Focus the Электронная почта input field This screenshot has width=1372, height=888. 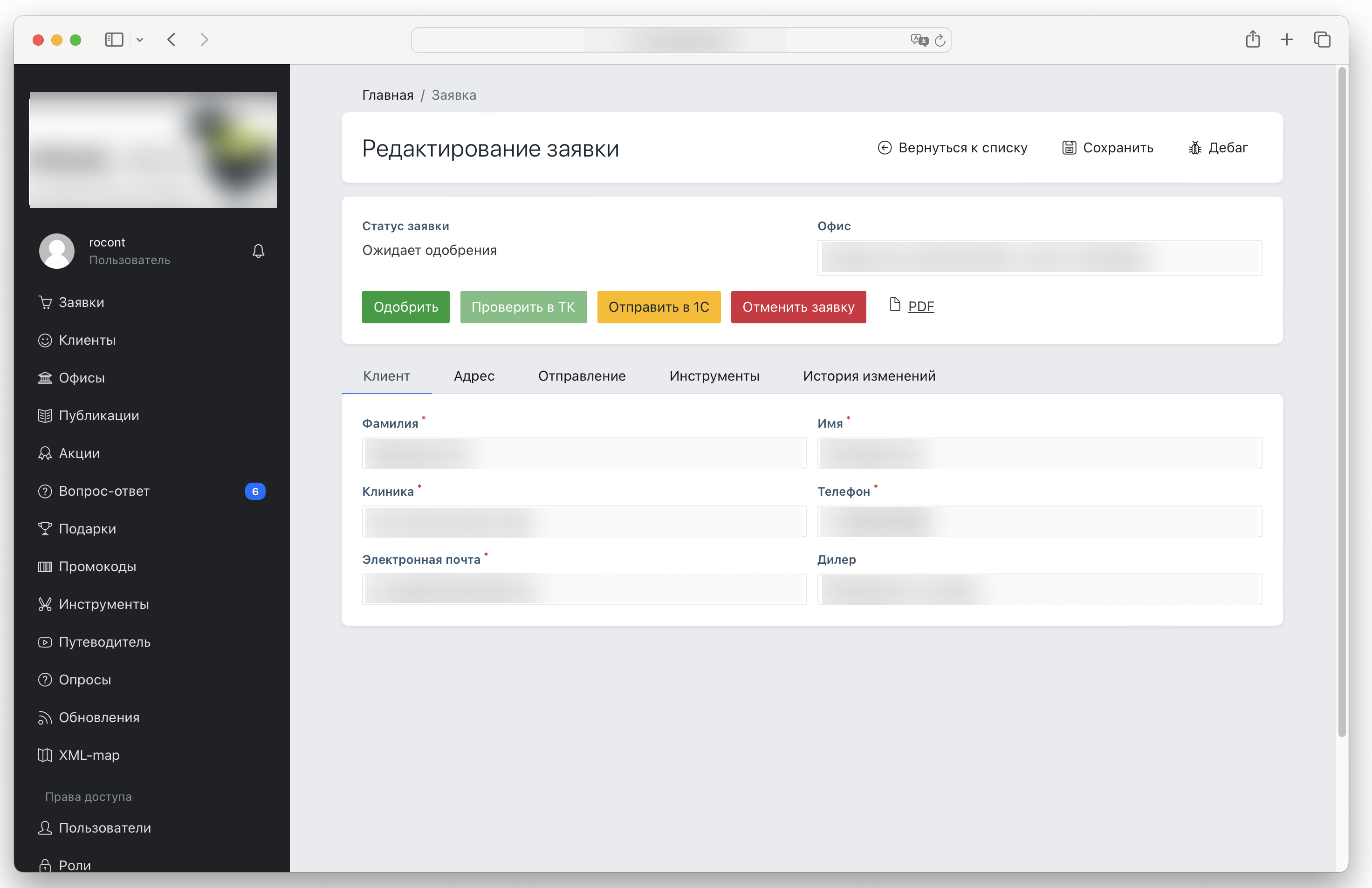pyautogui.click(x=584, y=589)
